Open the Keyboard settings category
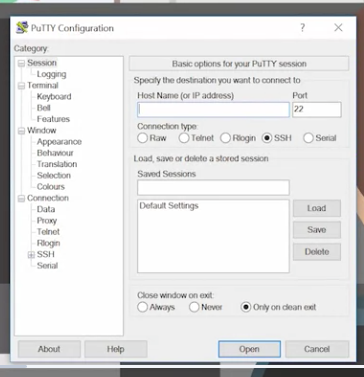 54,97
